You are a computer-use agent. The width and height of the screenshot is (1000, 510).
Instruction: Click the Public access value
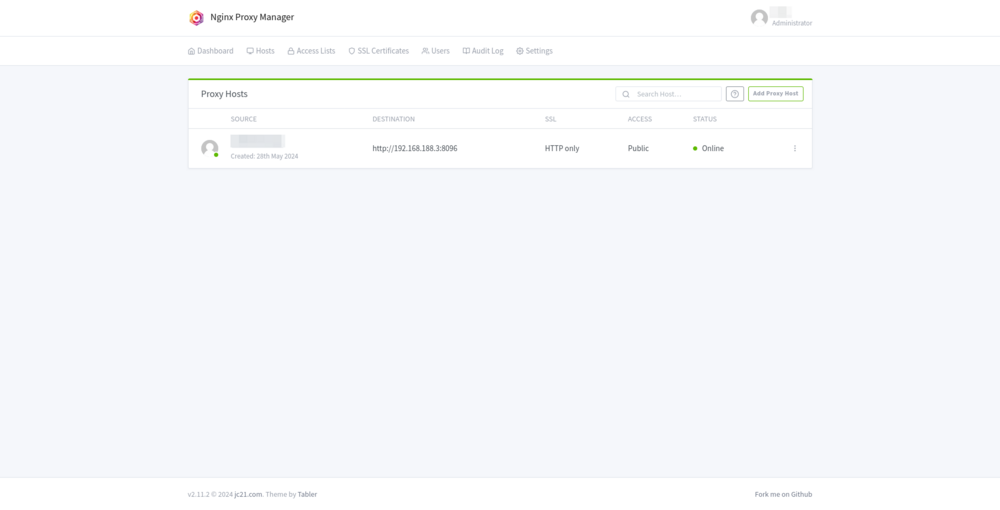(638, 149)
